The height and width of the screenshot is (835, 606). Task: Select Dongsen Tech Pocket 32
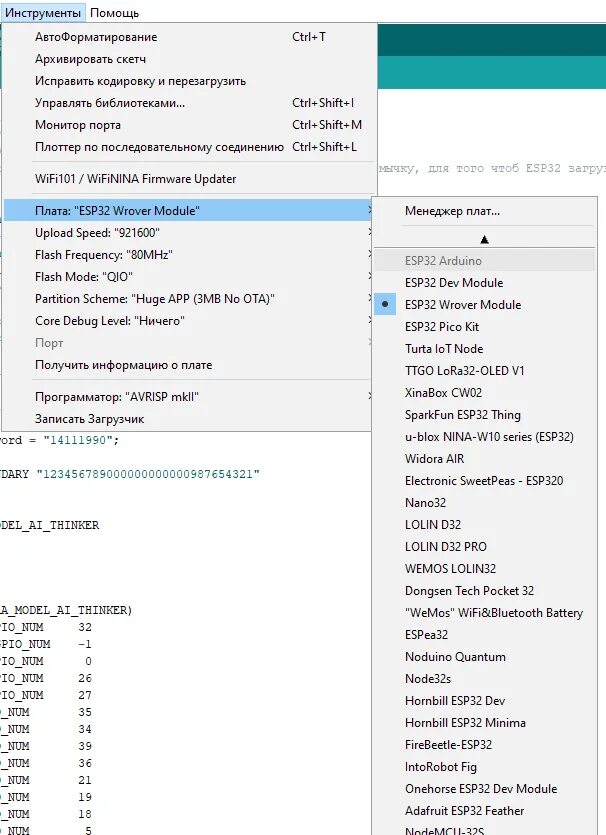click(485, 591)
